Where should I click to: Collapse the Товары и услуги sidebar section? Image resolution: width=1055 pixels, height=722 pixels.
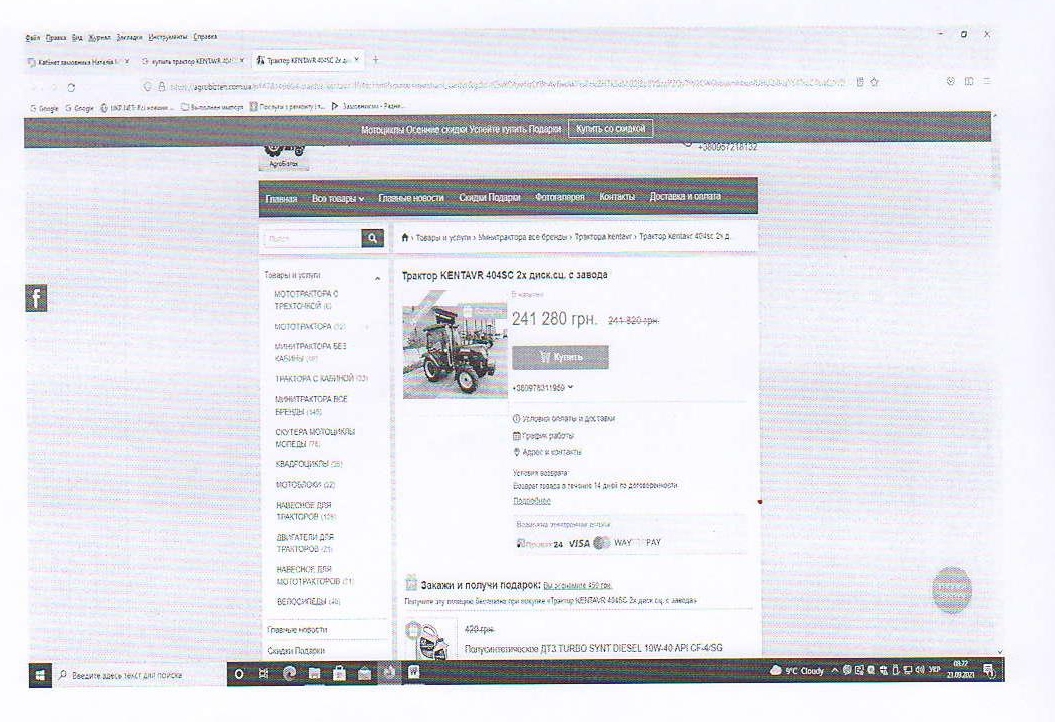tap(377, 278)
